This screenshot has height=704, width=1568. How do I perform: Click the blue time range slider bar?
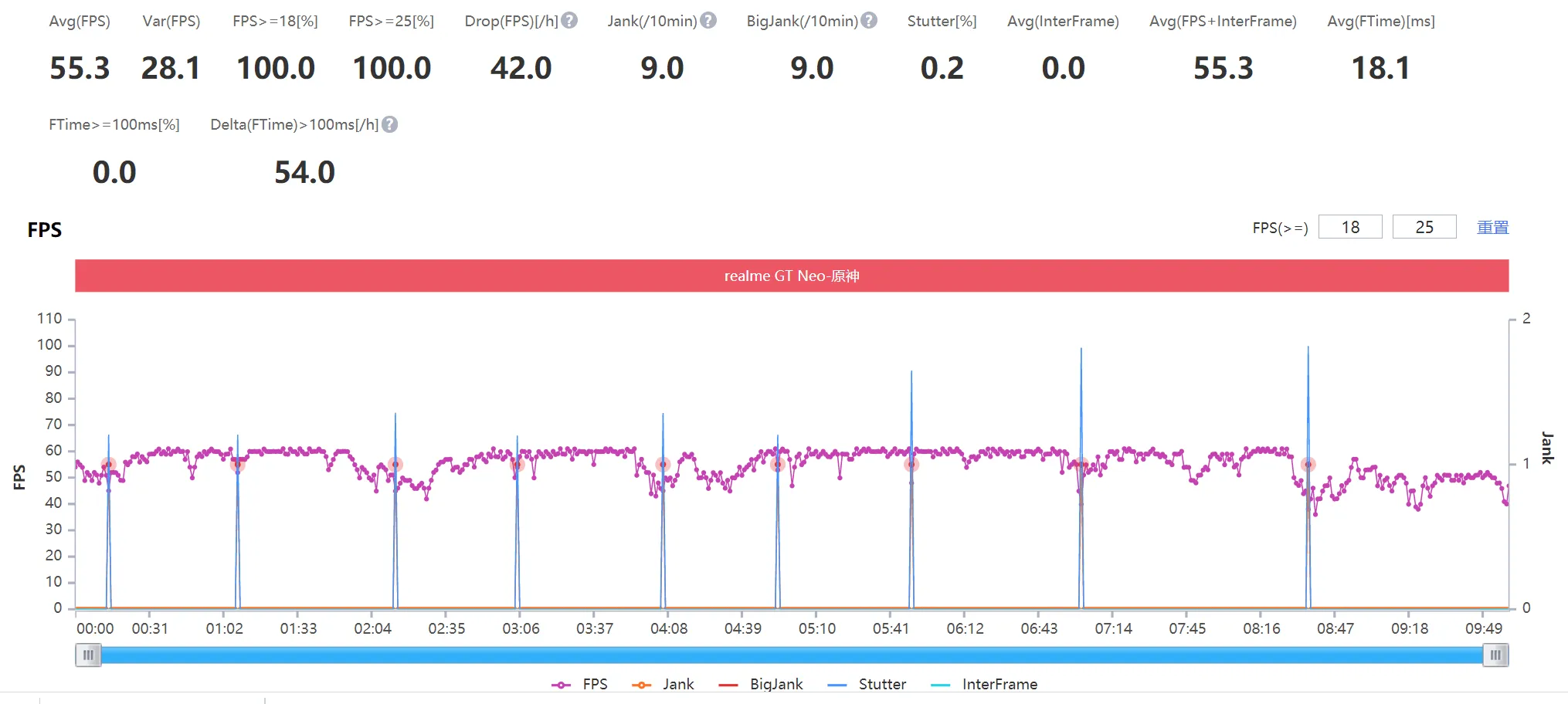click(x=792, y=655)
